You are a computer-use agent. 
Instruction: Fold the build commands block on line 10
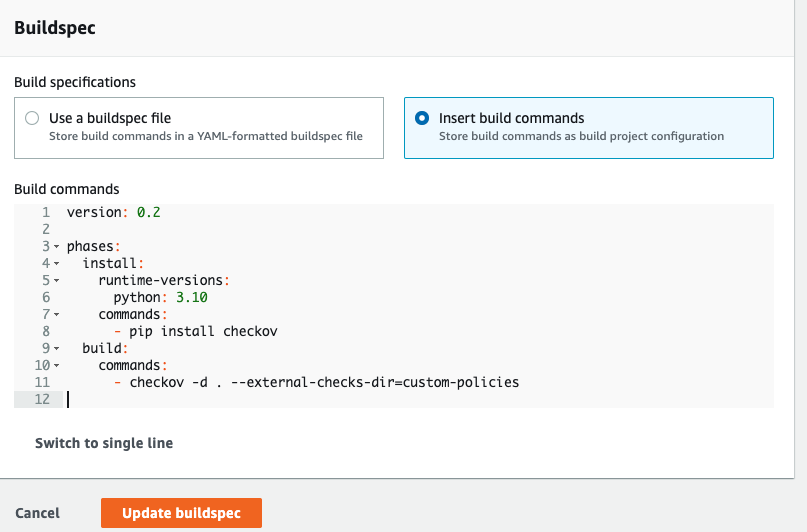coord(56,366)
